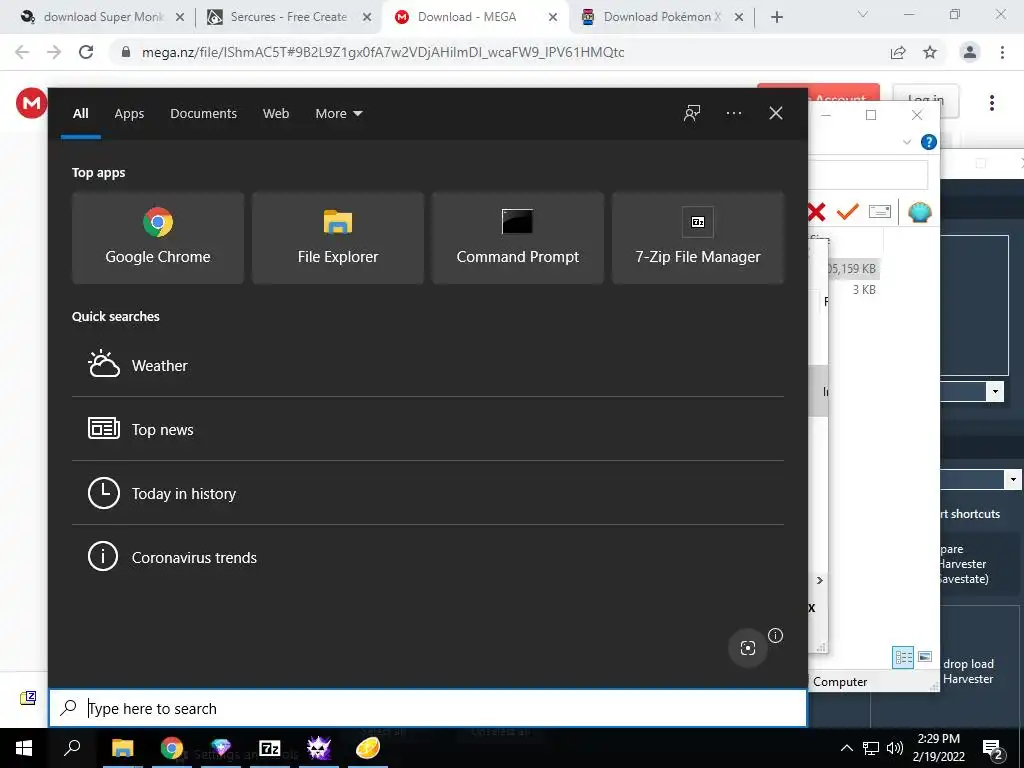This screenshot has height=768, width=1024.
Task: Switch to 7-Zip in the taskbar
Action: (x=270, y=748)
